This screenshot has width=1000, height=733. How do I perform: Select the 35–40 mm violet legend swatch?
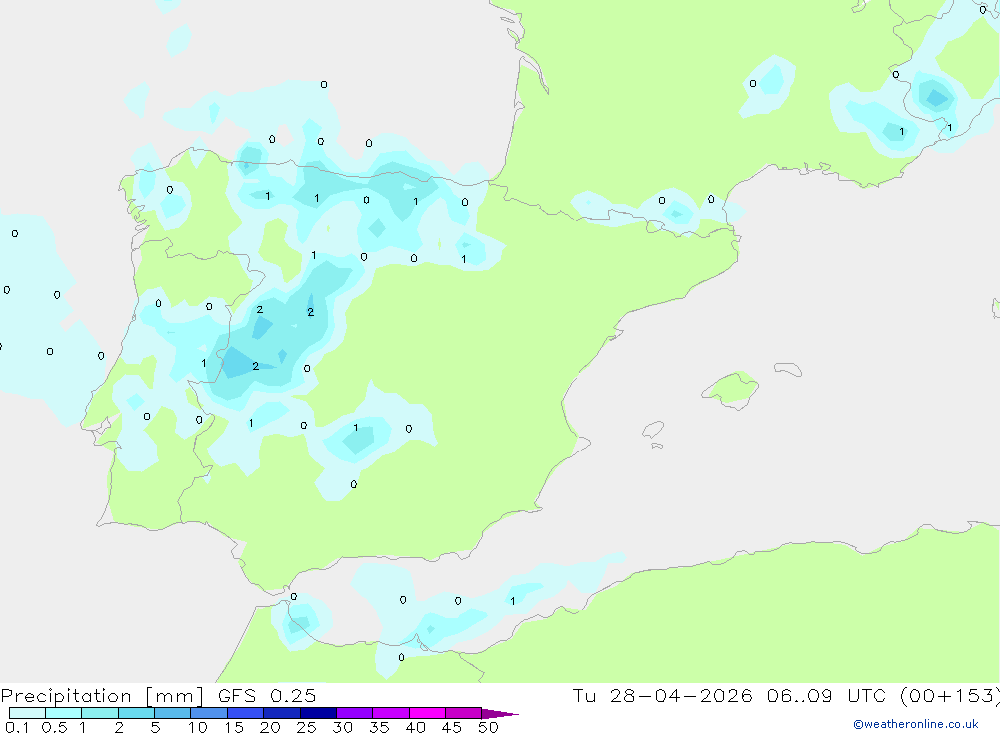click(x=391, y=713)
